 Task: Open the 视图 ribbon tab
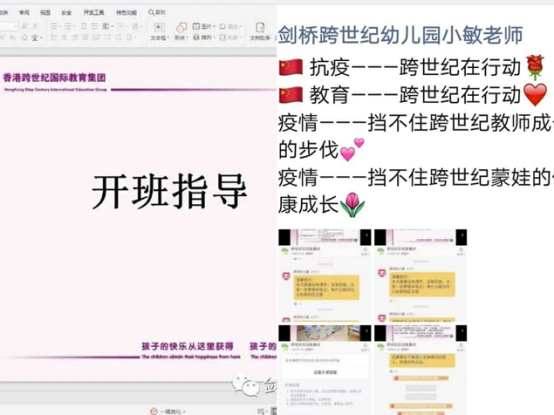tap(45, 12)
